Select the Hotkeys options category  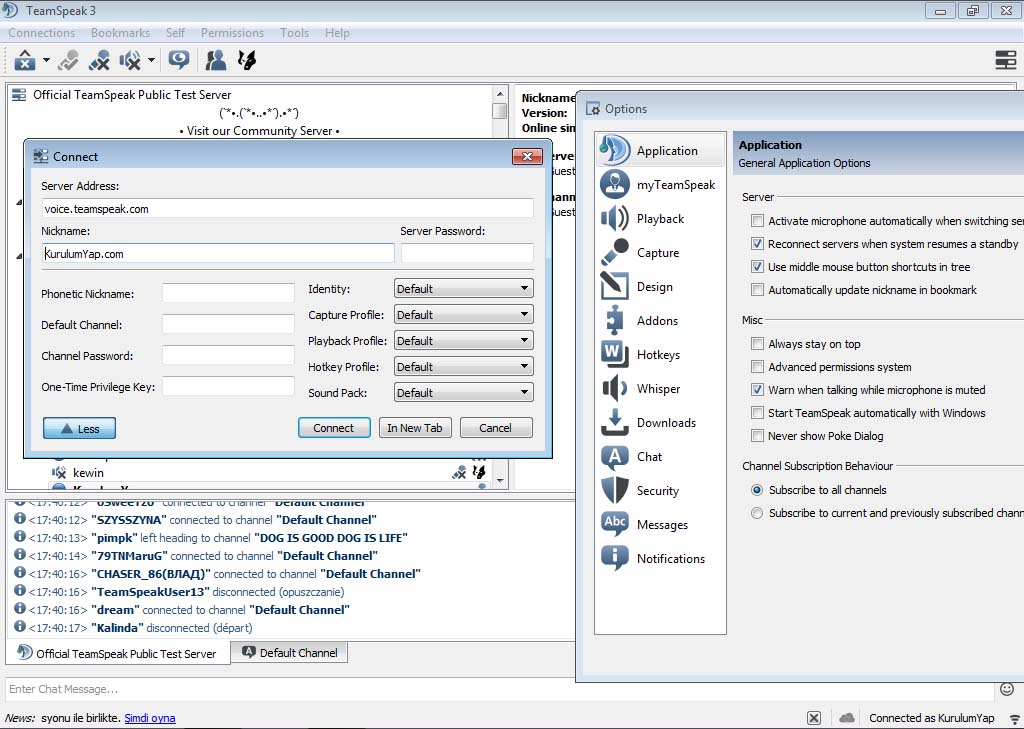click(x=660, y=355)
